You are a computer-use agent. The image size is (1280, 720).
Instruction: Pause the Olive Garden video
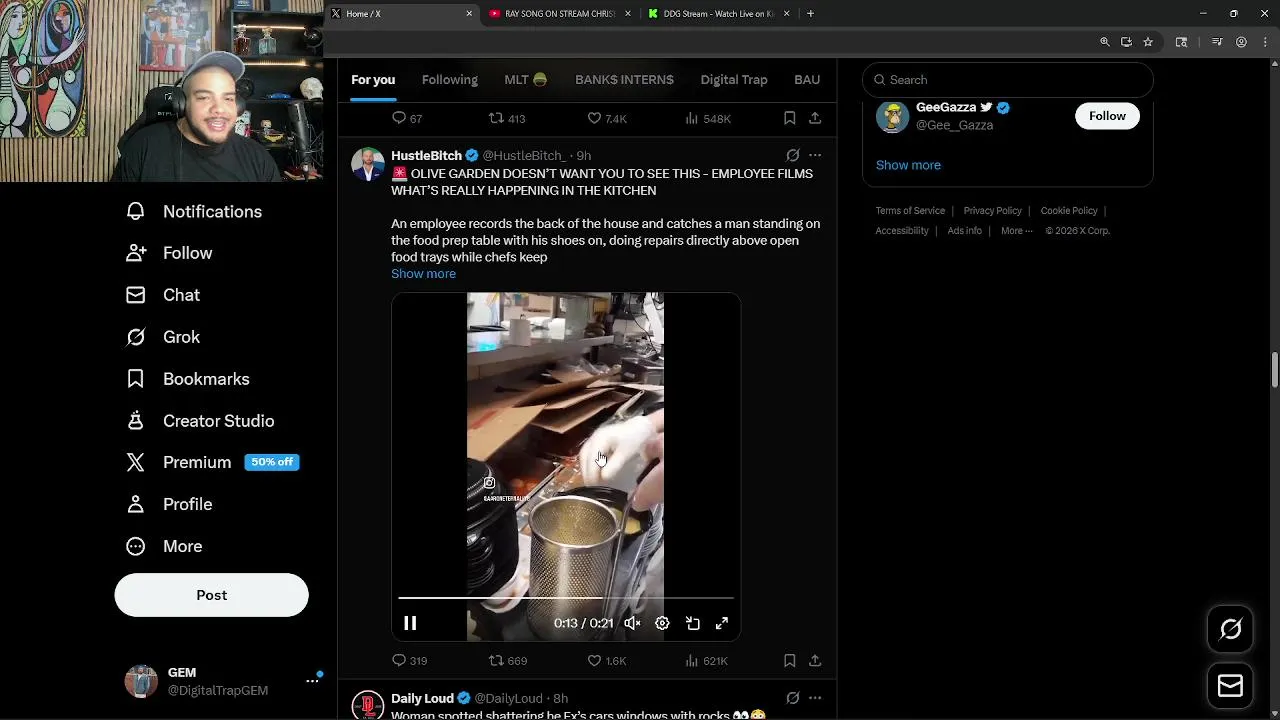[410, 623]
